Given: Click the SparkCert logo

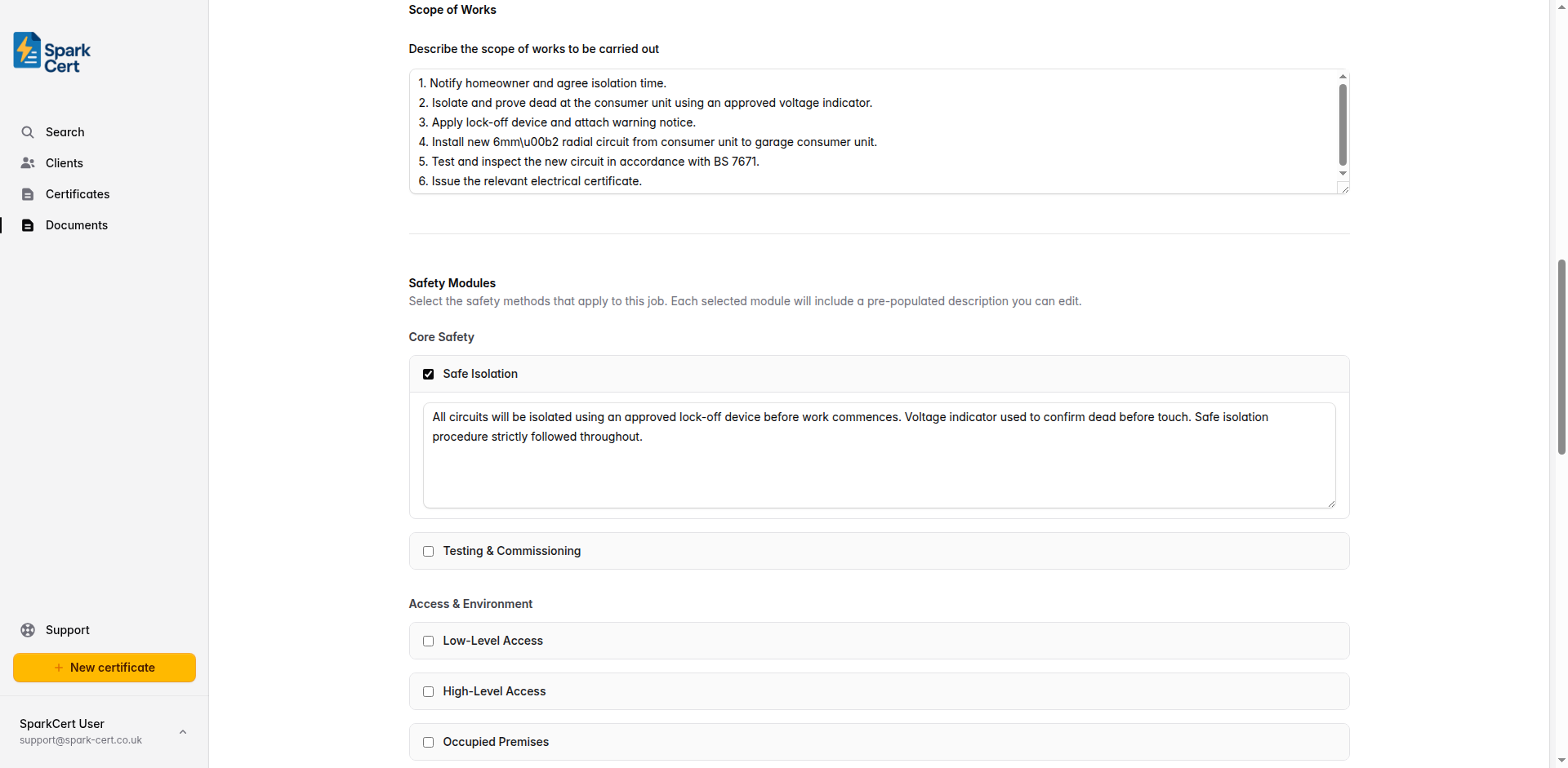Looking at the screenshot, I should (51, 51).
